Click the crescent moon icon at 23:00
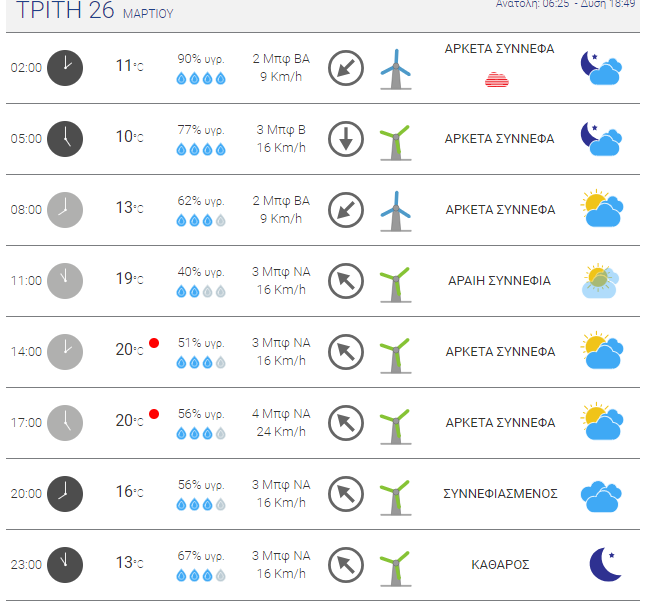This screenshot has height=605, width=653. pos(605,565)
